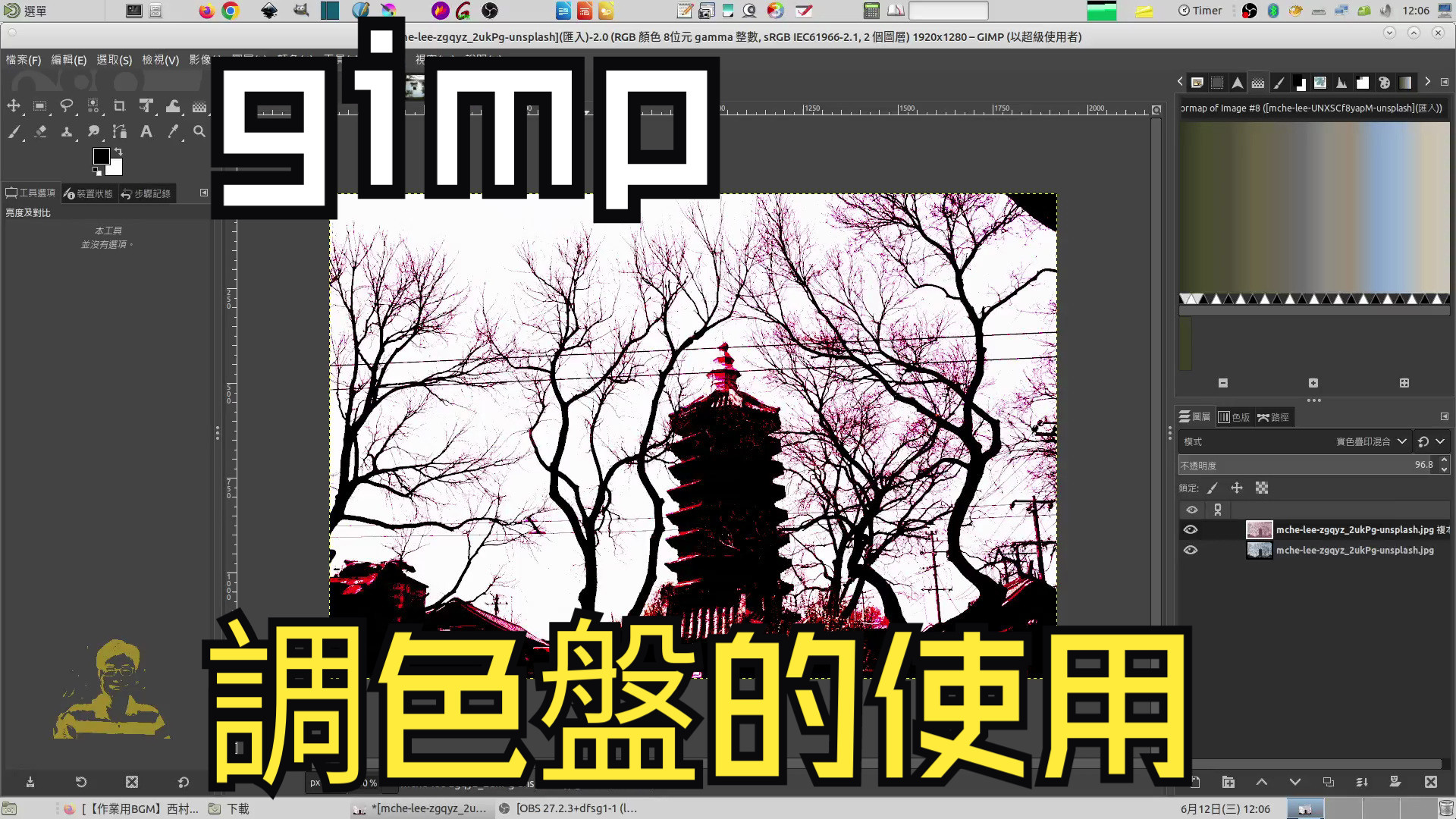Viewport: 1456px width, 819px height.
Task: Hide the top copied layer
Action: coord(1191,530)
